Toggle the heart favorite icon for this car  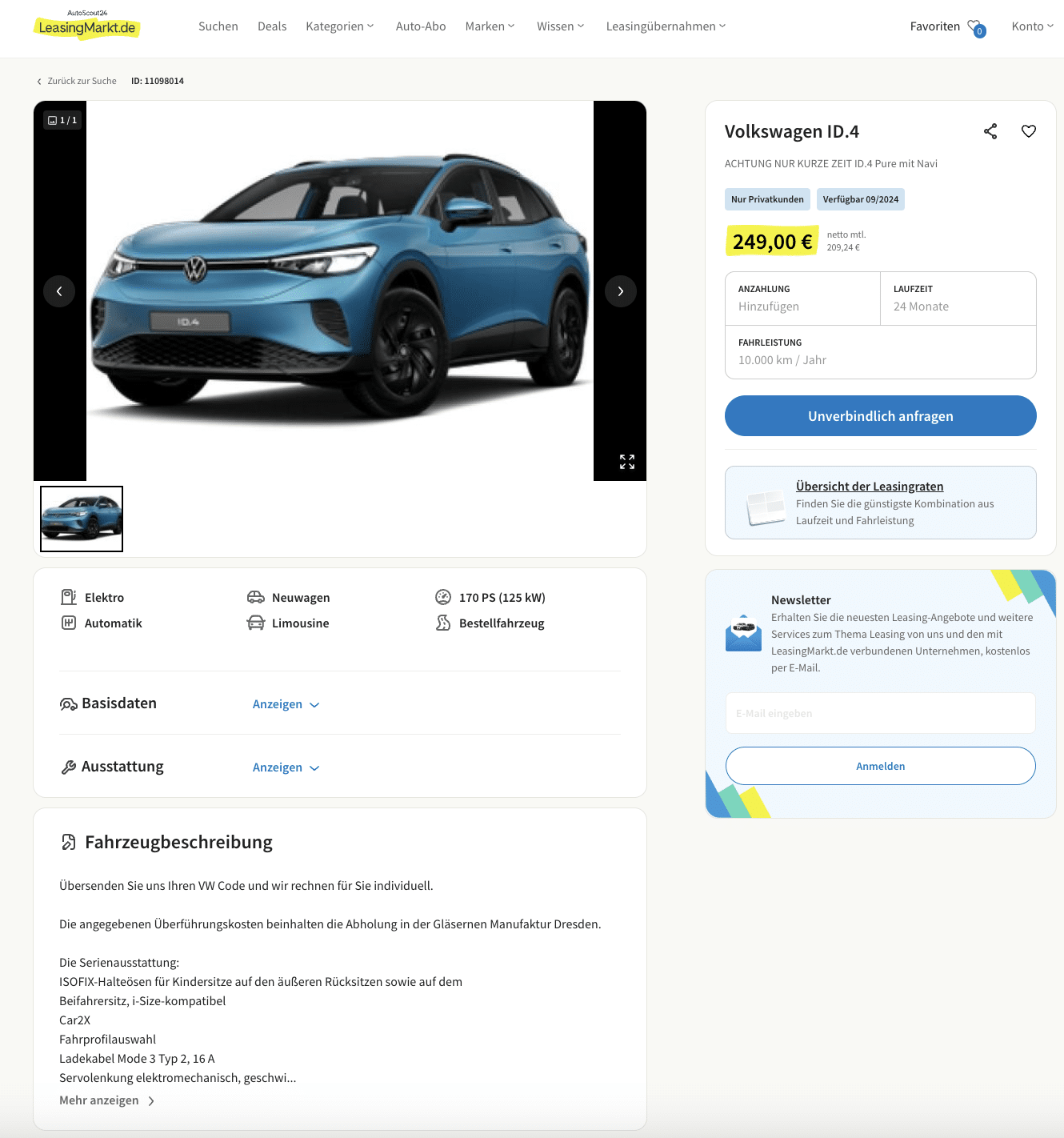coord(1029,131)
